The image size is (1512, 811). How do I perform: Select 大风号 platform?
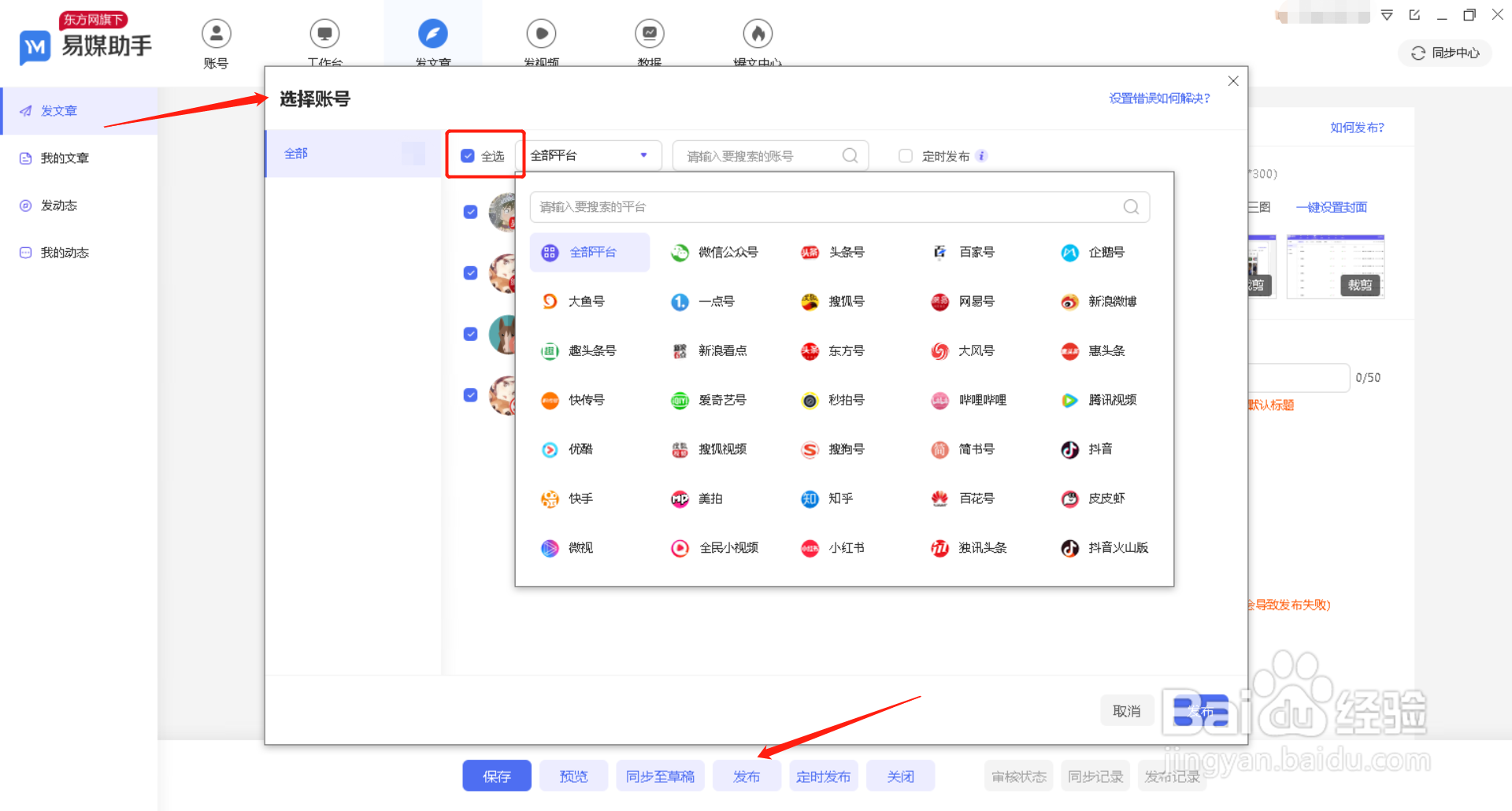point(962,351)
